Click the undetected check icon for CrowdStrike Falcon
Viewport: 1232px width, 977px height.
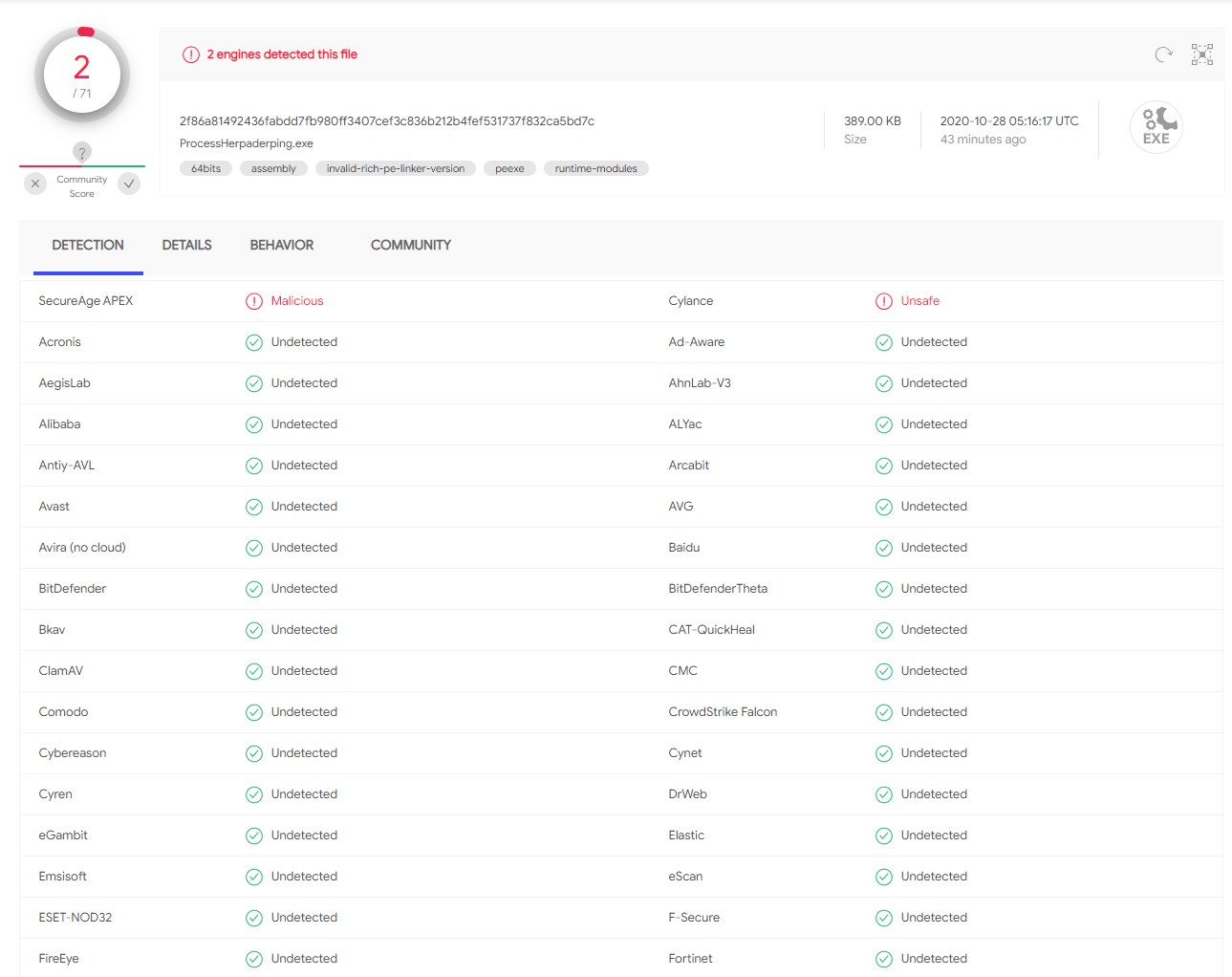(x=884, y=712)
